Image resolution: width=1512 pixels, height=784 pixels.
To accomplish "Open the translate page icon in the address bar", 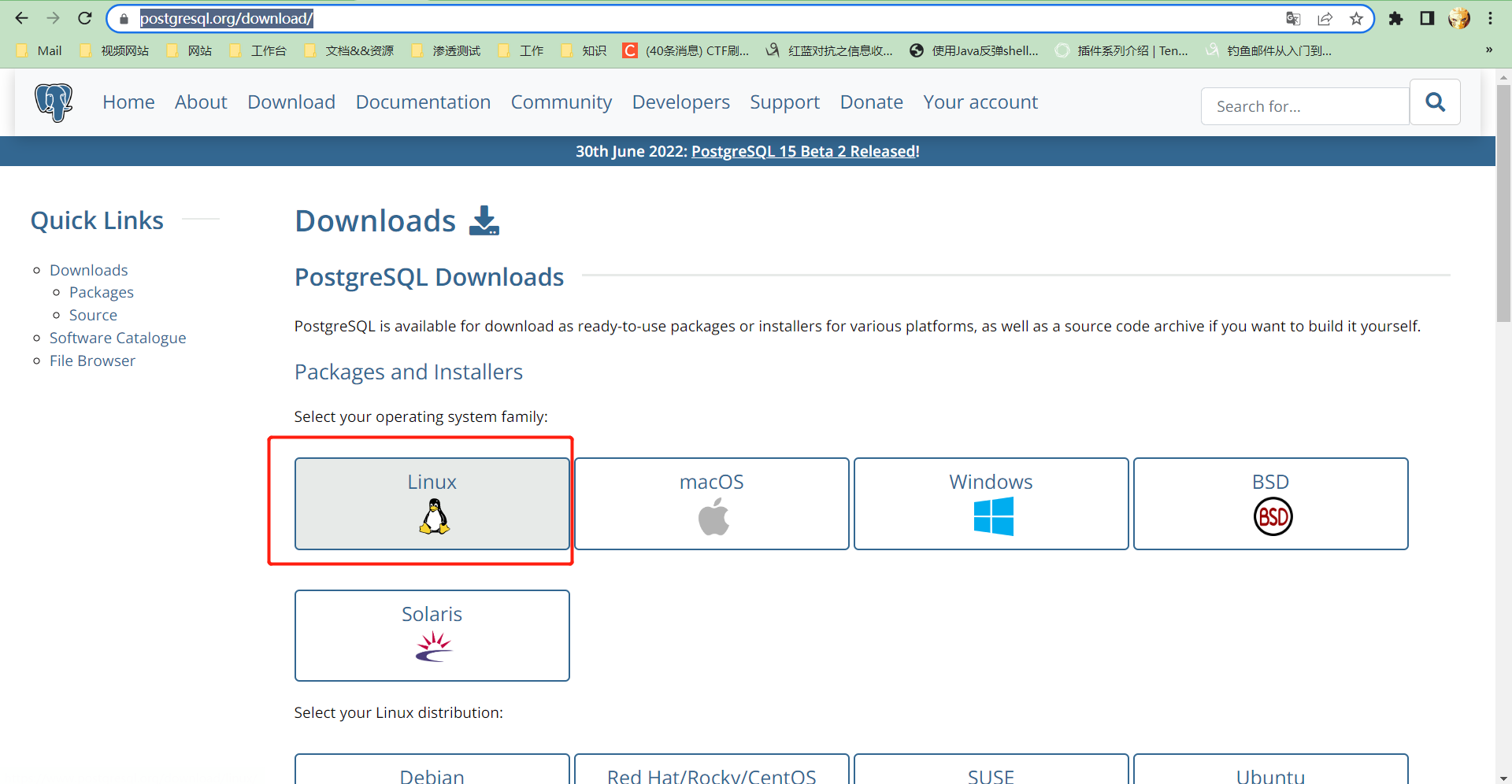I will point(1293,19).
